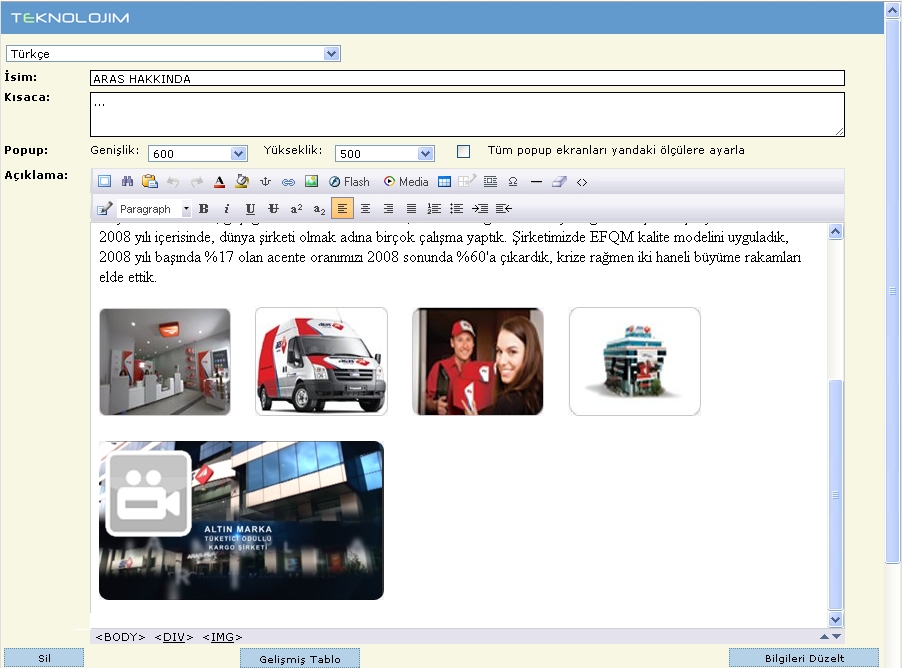This screenshot has height=668, width=902.
Task: Create a numbered list
Action: (x=434, y=208)
